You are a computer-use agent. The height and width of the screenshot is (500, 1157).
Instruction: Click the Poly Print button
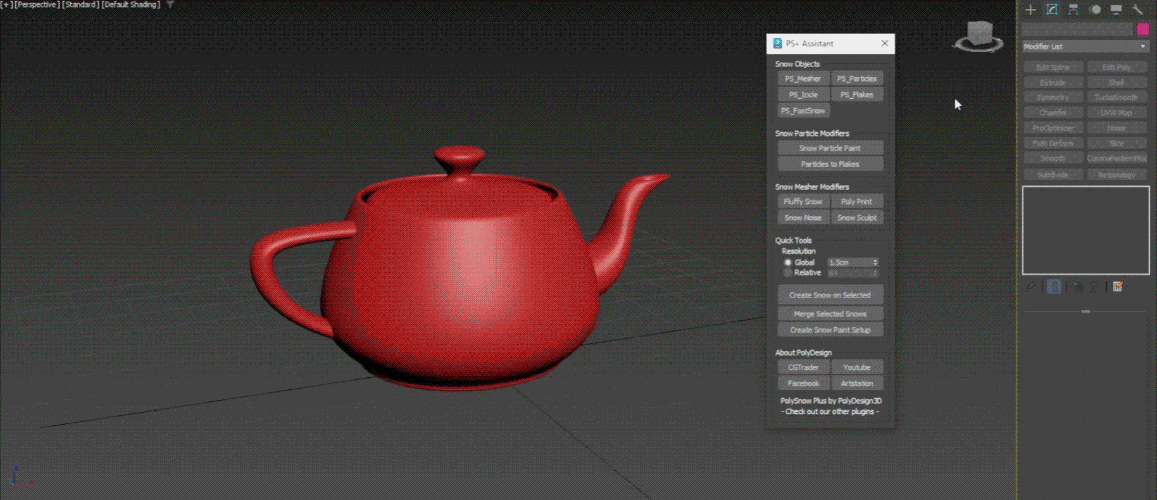pos(857,201)
